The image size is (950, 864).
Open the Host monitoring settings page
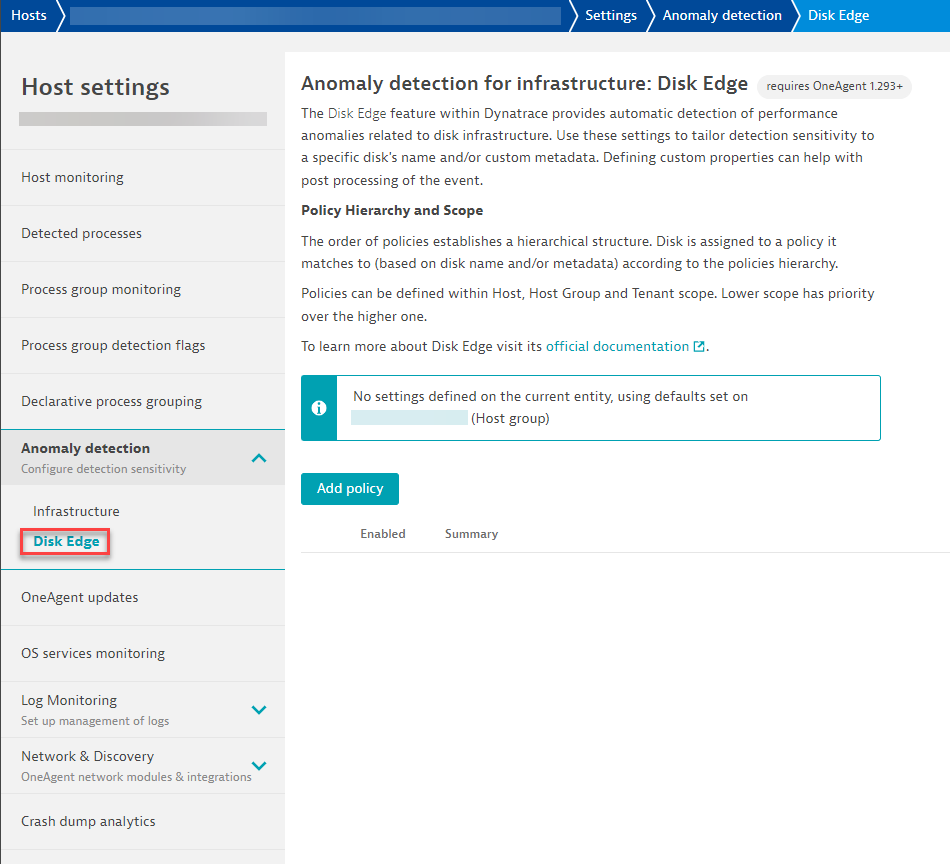[72, 177]
